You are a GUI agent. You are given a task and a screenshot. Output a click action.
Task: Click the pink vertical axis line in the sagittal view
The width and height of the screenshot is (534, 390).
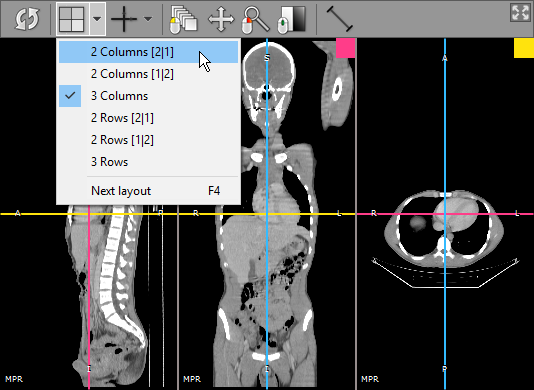pyautogui.click(x=89, y=296)
